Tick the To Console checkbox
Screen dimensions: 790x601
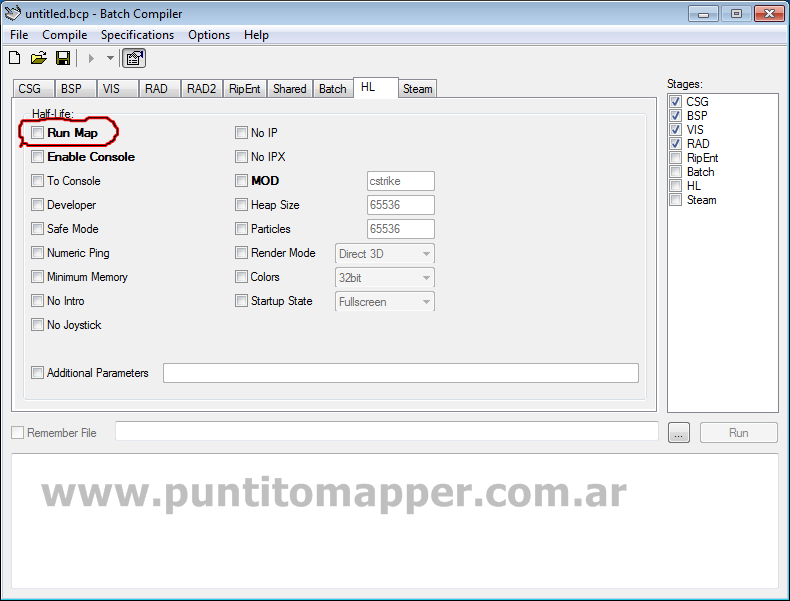click(37, 180)
